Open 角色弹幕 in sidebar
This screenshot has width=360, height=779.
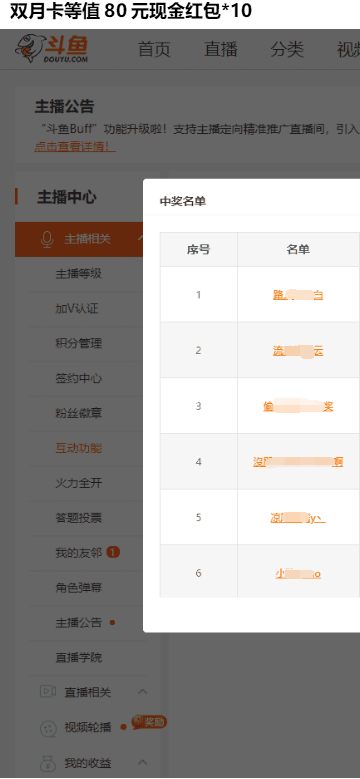tap(78, 588)
